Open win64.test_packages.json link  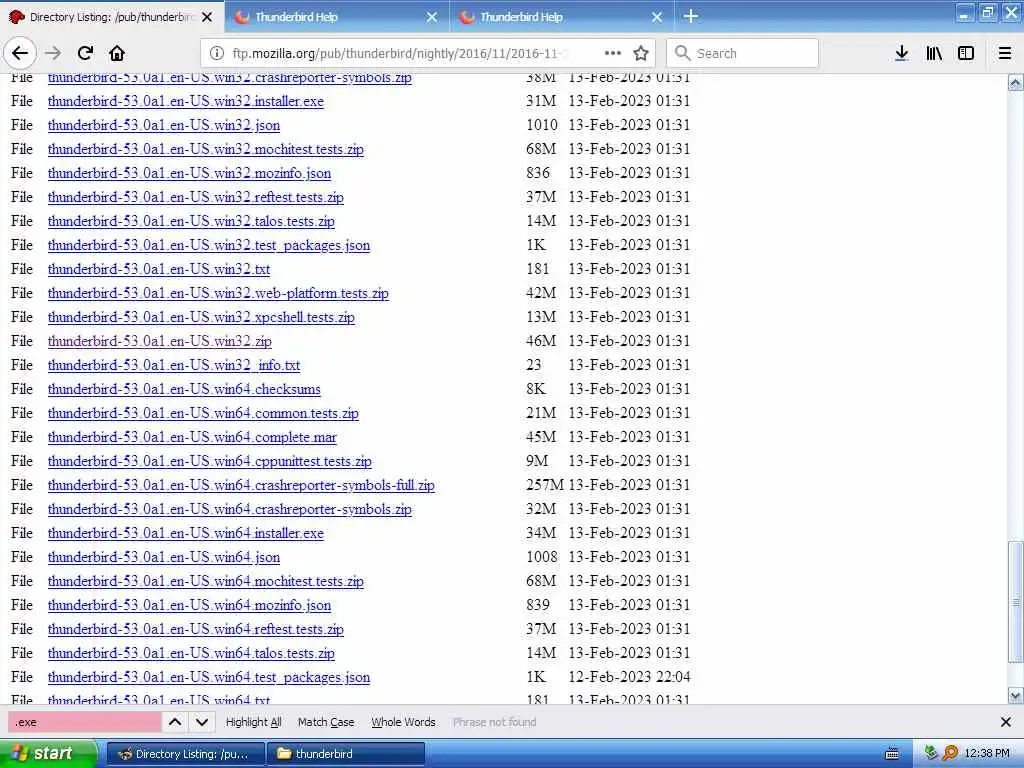(x=209, y=677)
